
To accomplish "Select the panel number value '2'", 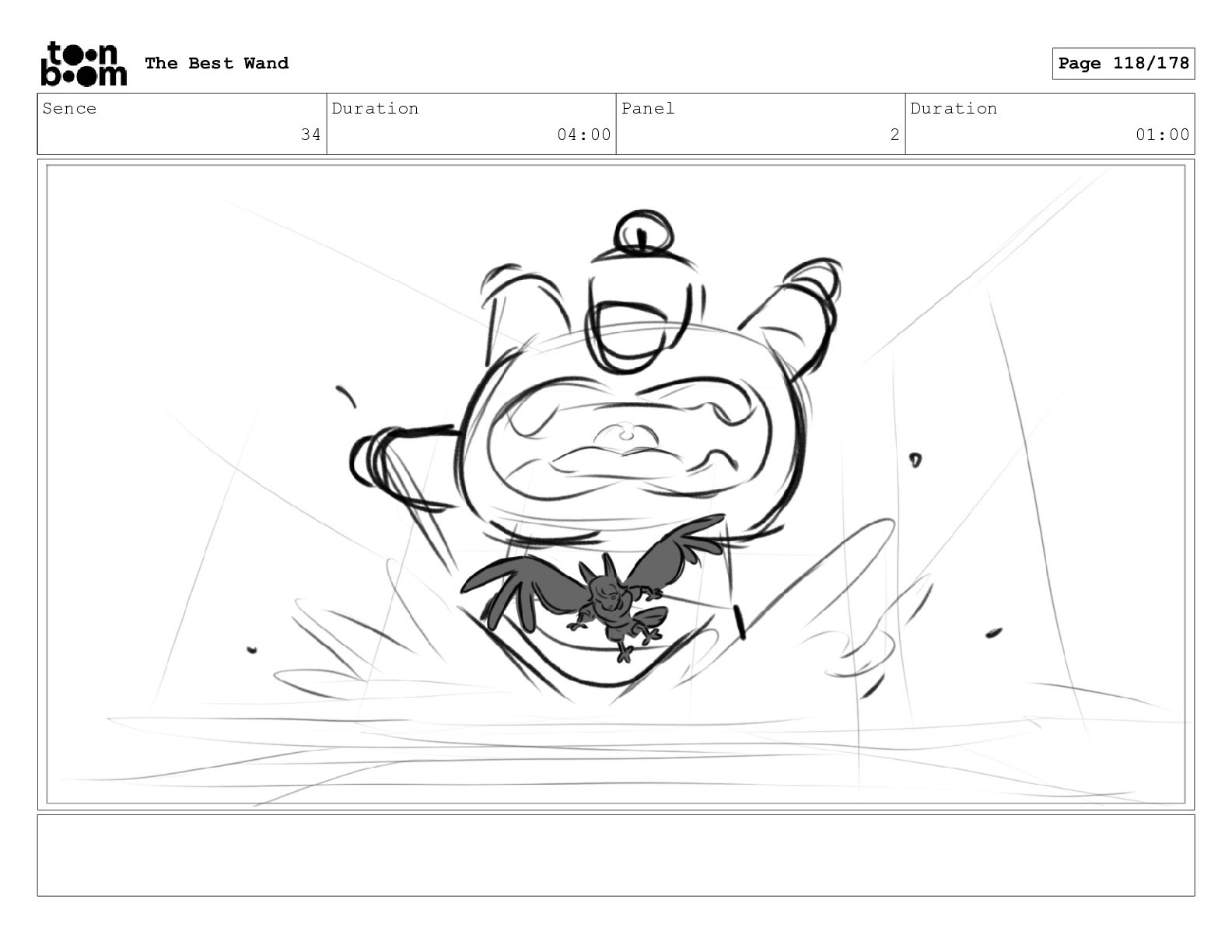I will click(895, 135).
